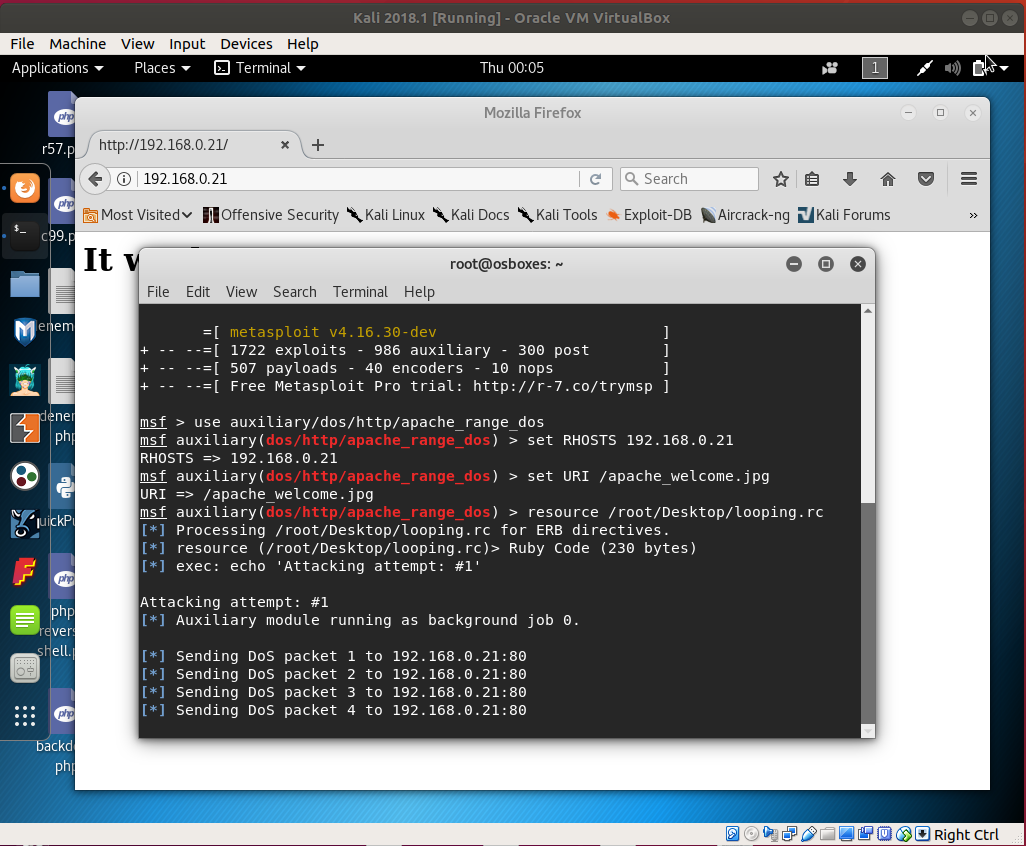Image resolution: width=1026 pixels, height=846 pixels.
Task: Launch the red F Faraday dock icon
Action: 25,573
